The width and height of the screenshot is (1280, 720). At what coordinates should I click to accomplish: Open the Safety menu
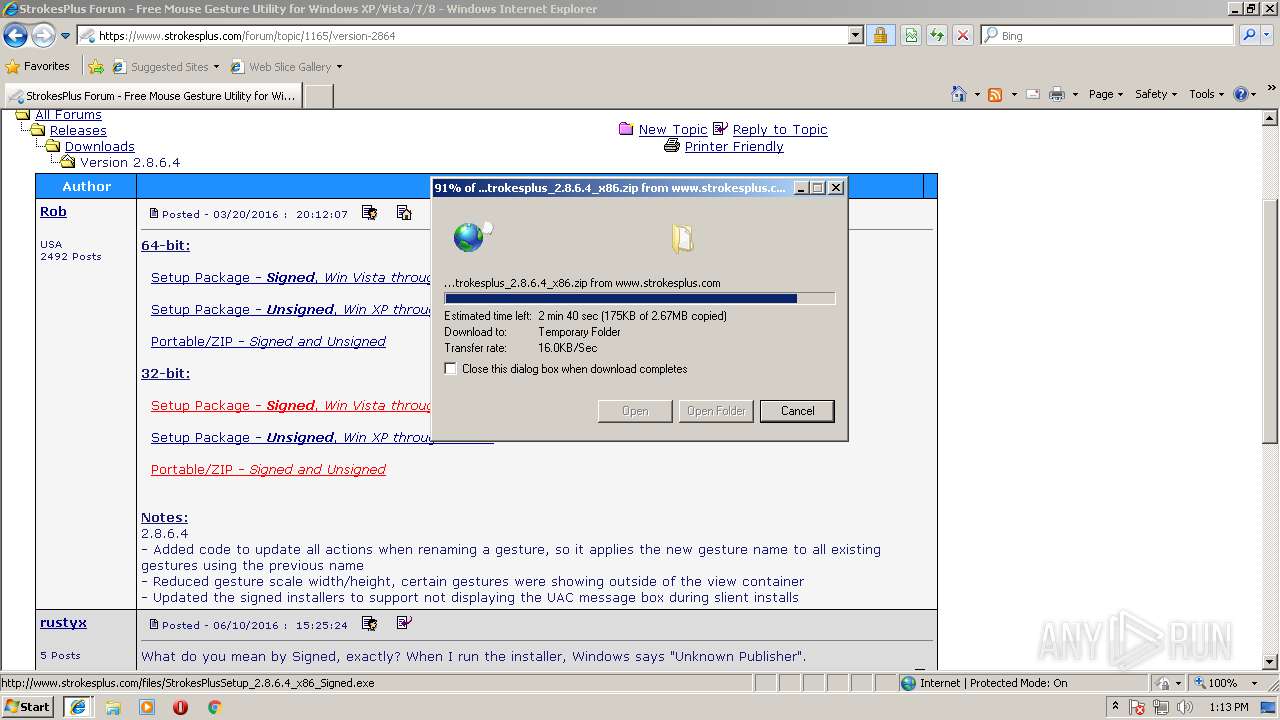(1156, 94)
